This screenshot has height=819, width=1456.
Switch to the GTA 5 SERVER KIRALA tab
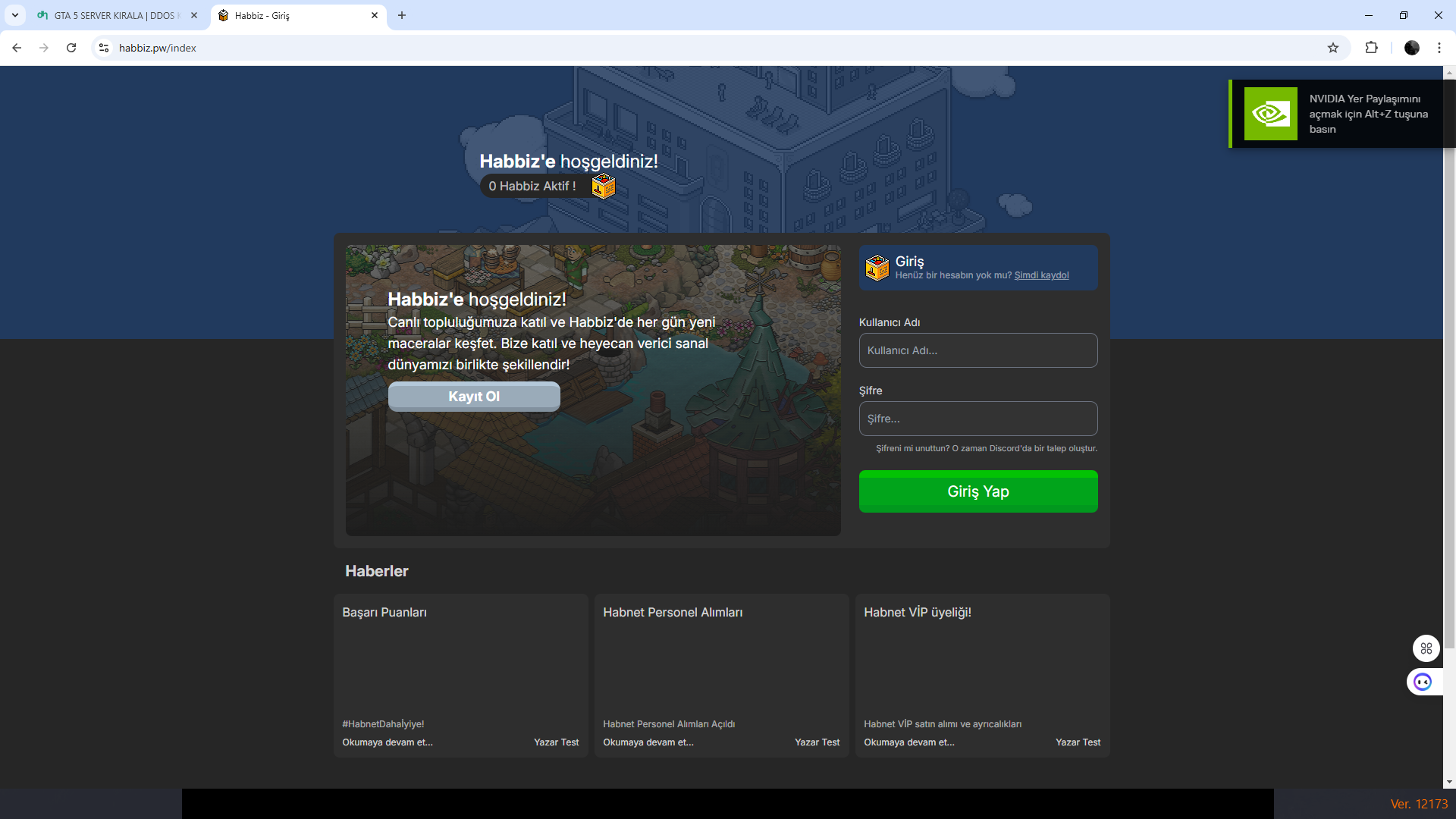click(x=117, y=15)
